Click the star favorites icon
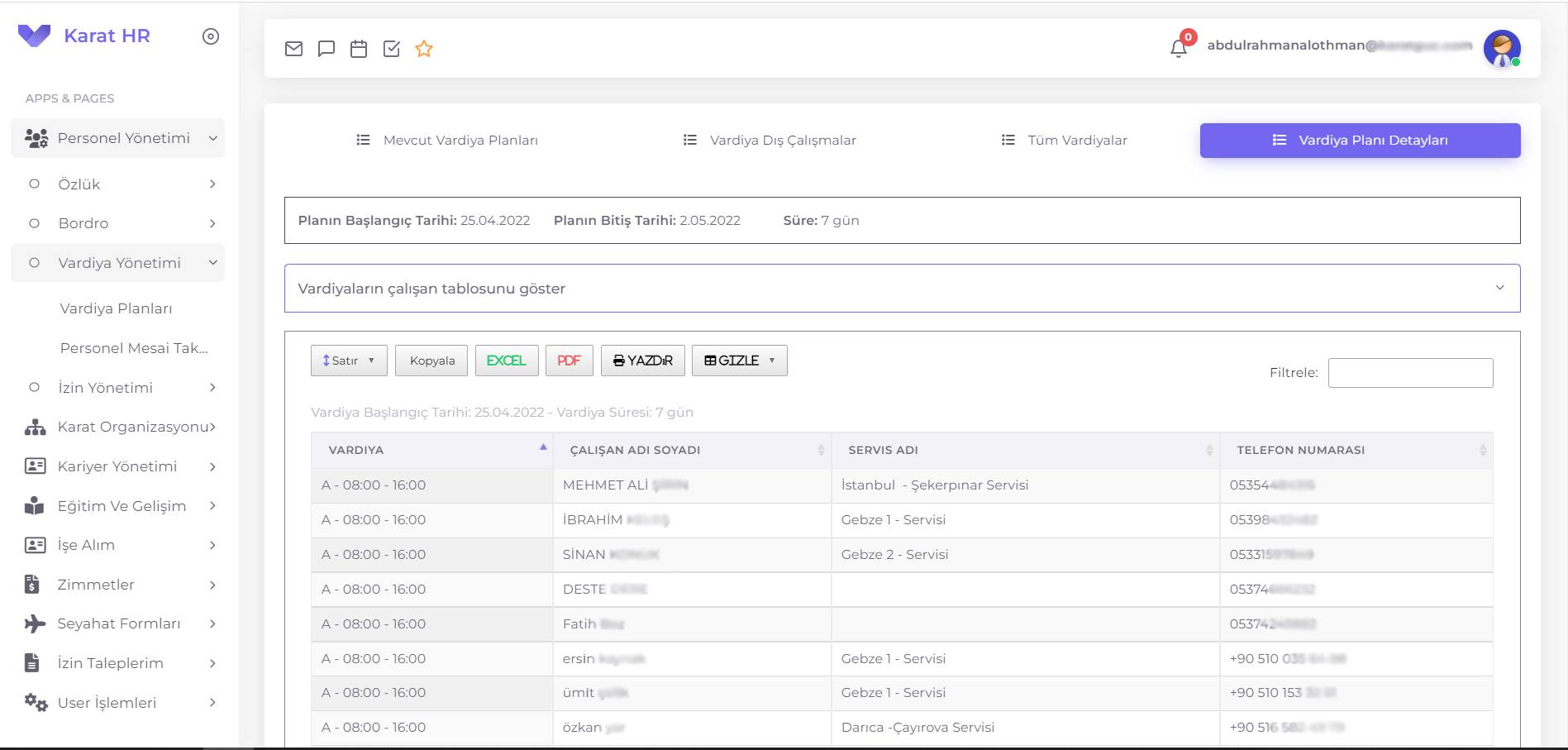 click(423, 49)
